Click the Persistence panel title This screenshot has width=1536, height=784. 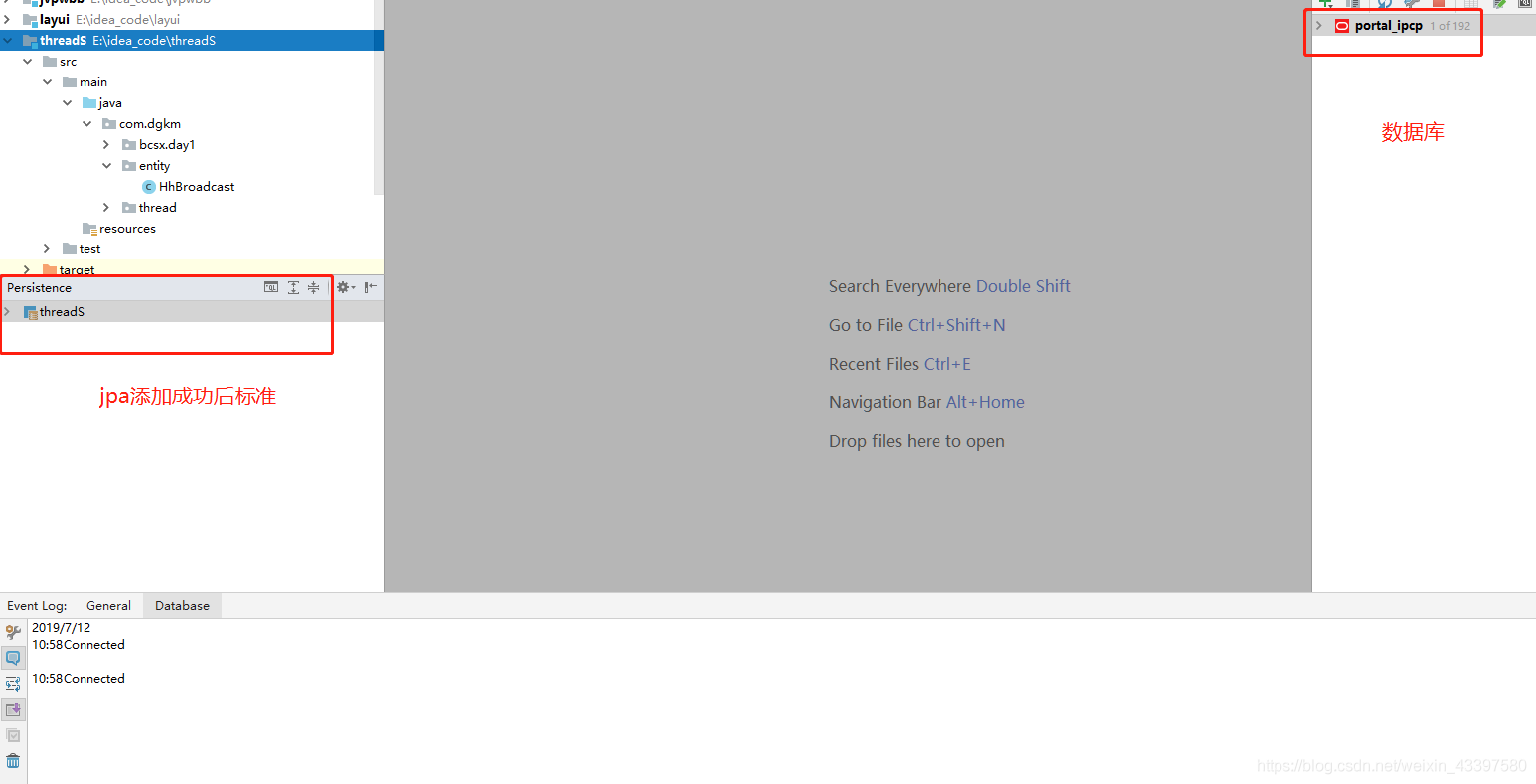pyautogui.click(x=39, y=288)
